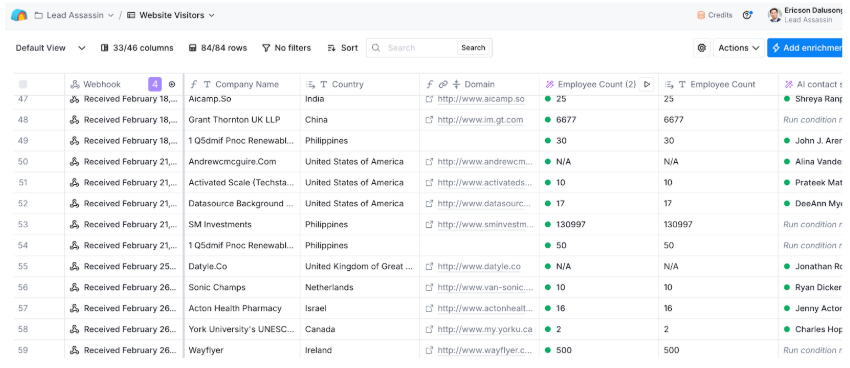This screenshot has height=368, width=850.
Task: Open the Domain column header
Action: click(479, 85)
